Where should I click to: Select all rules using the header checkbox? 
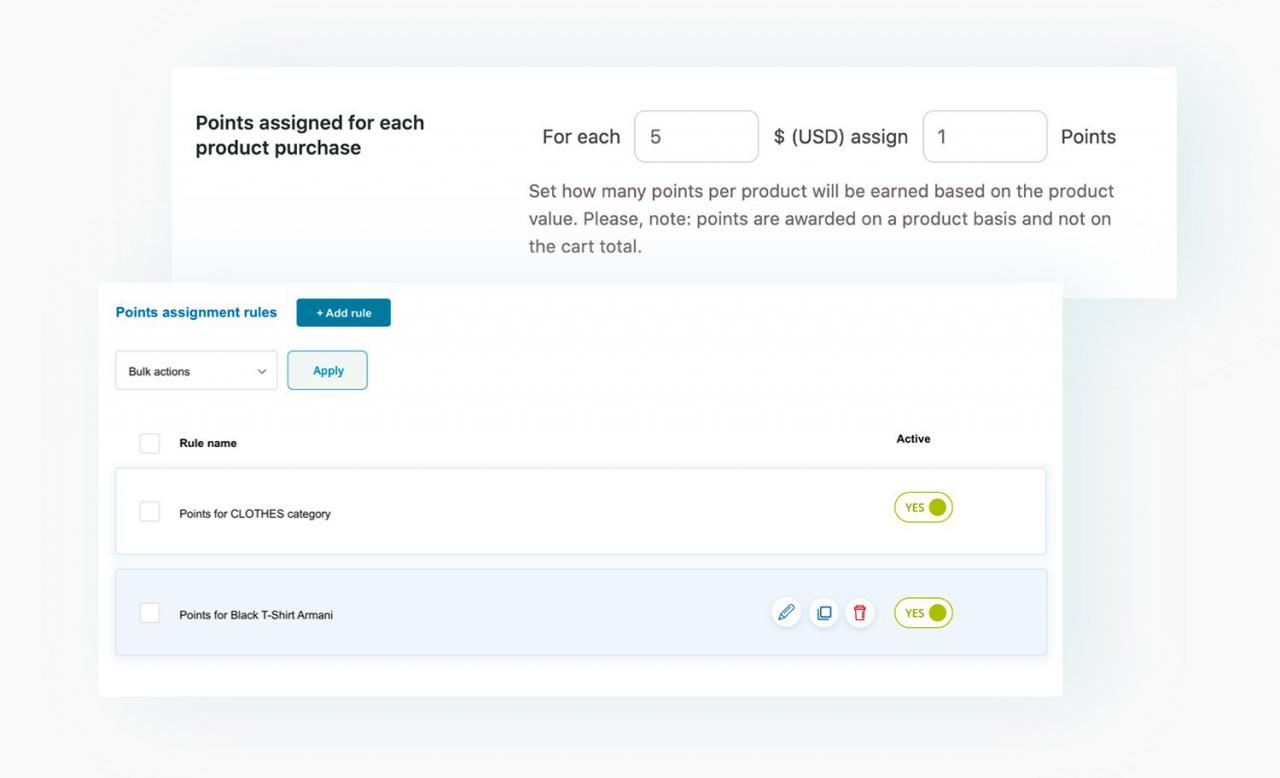pyautogui.click(x=149, y=443)
